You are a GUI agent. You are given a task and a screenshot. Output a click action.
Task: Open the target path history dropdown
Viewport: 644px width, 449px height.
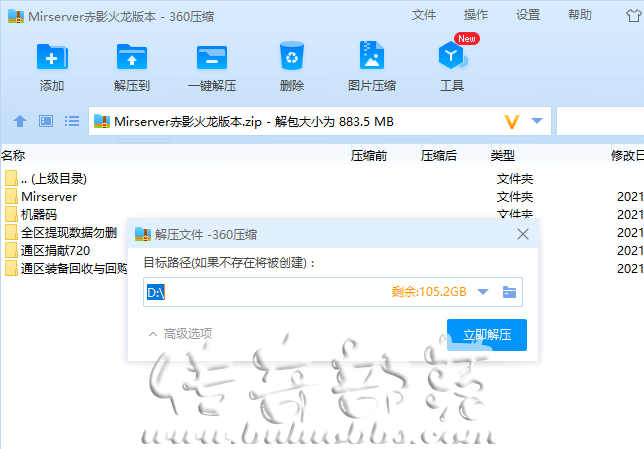click(x=483, y=292)
